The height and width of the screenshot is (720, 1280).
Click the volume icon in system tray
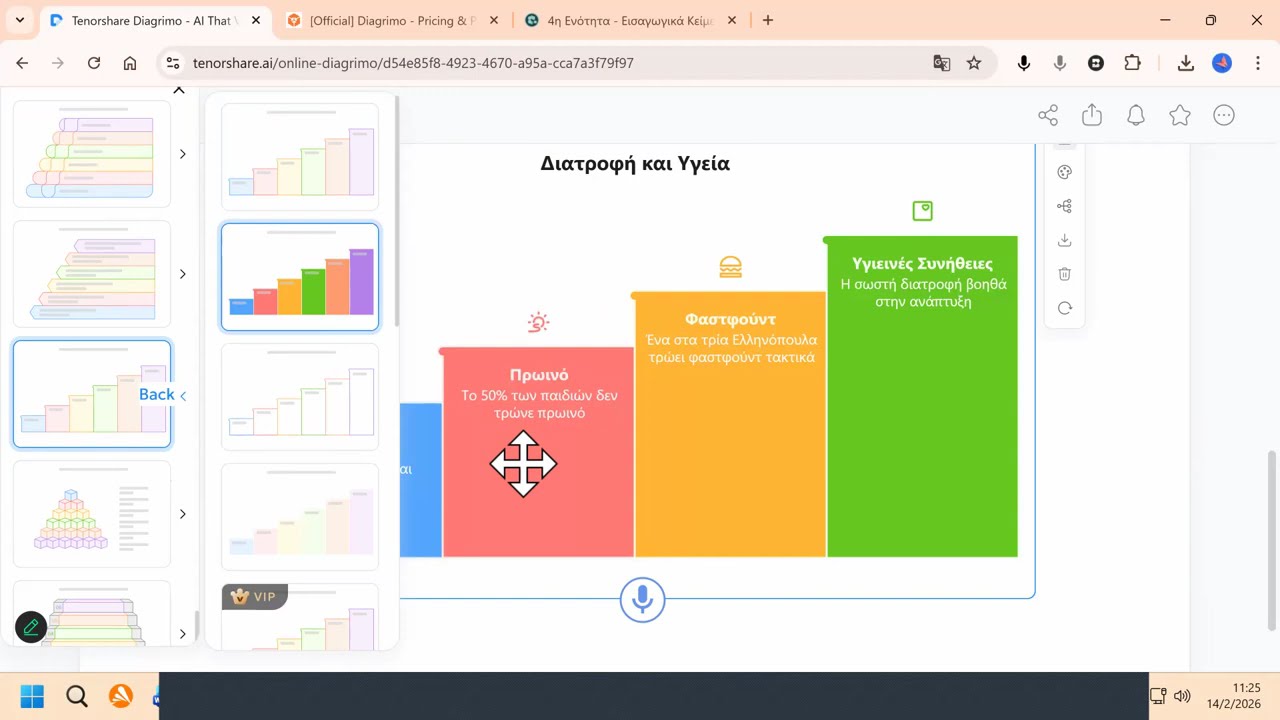1182,696
